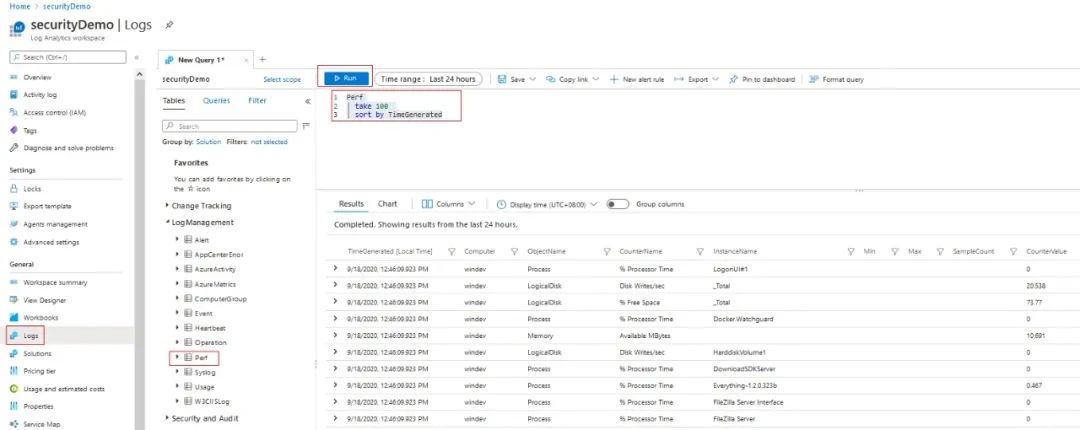1080x430 pixels.
Task: Add a new query tab
Action: tap(262, 60)
